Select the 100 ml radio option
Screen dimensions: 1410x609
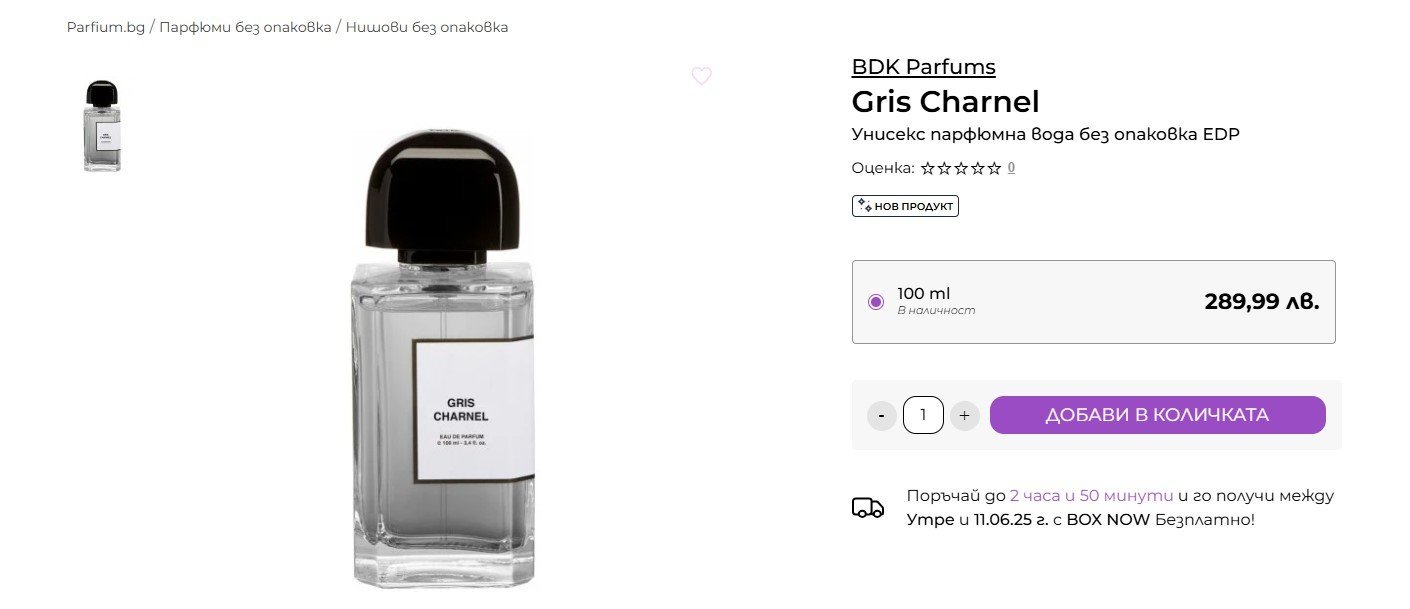[x=876, y=302]
